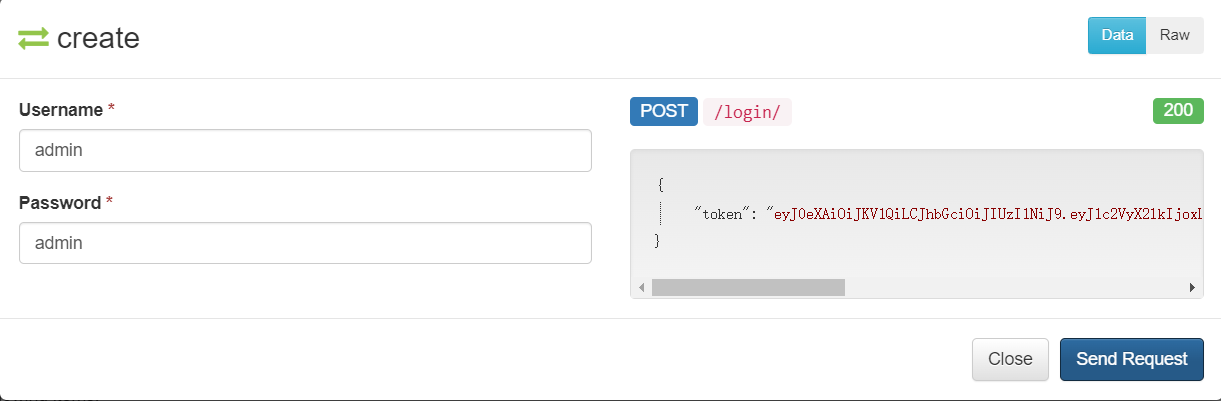Focus the Username input field
The height and width of the screenshot is (401, 1221).
point(305,150)
